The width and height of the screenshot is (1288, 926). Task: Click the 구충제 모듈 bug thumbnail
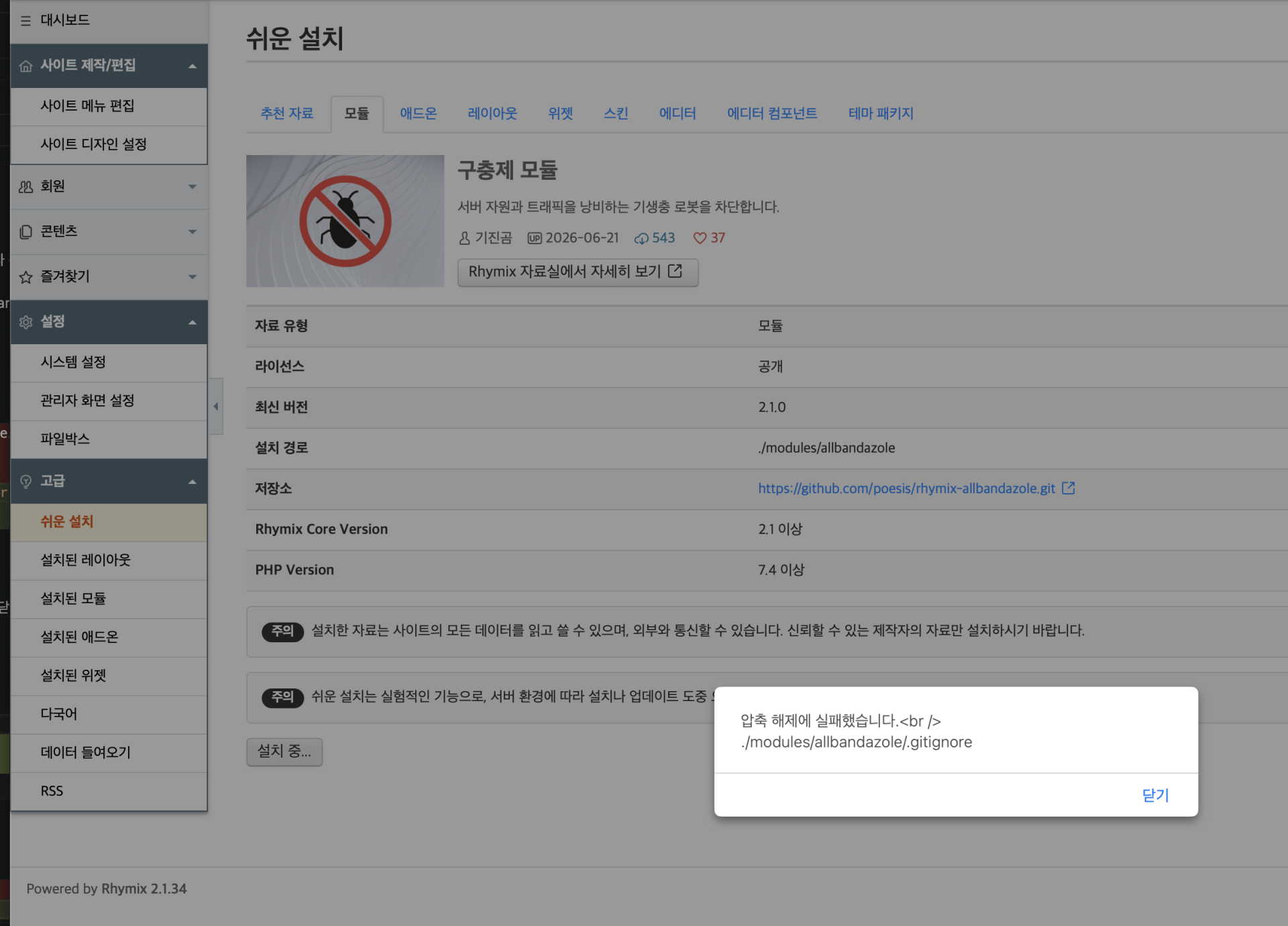[345, 221]
